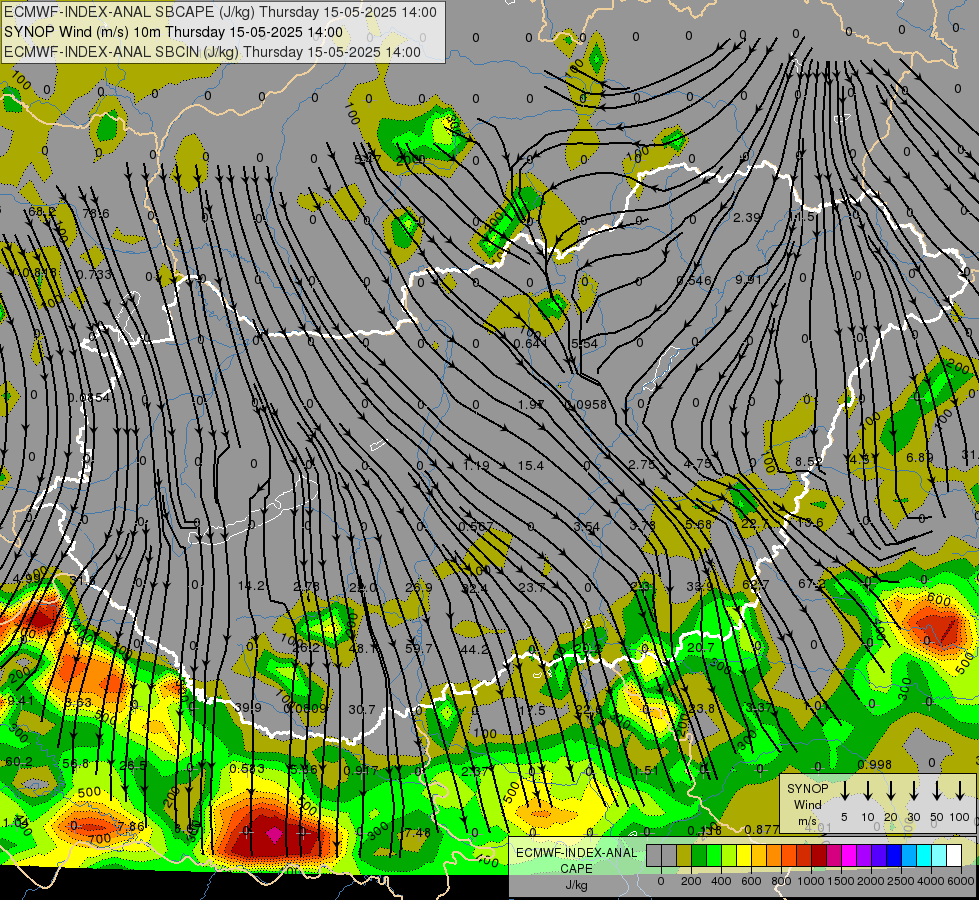Select the first gray legend swatch
The image size is (979, 900).
point(654,856)
